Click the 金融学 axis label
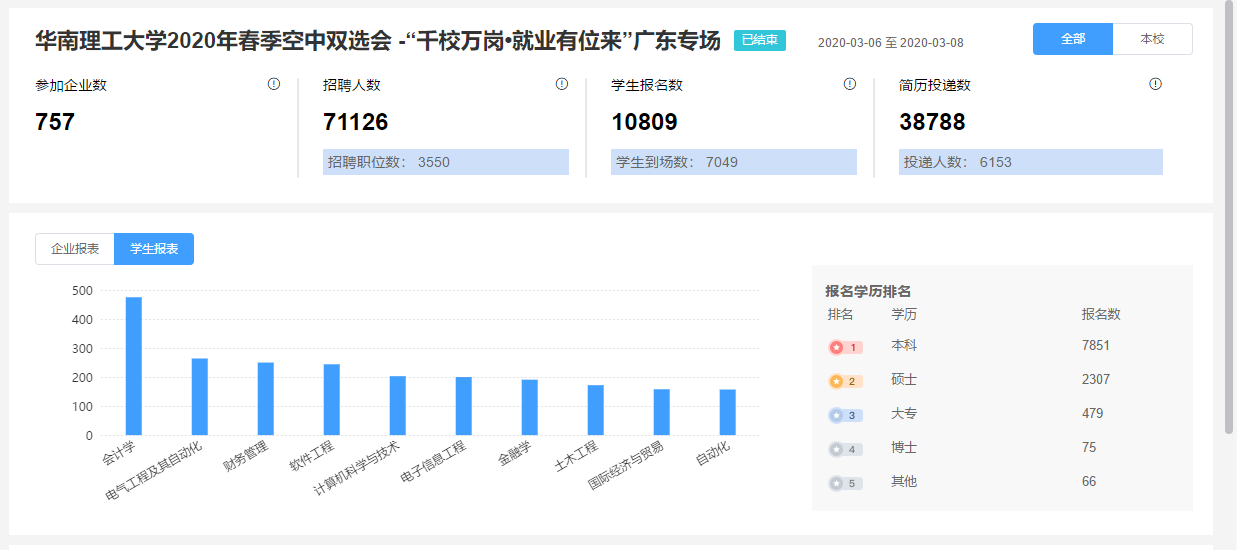Viewport: 1237px width, 550px height. [x=516, y=452]
